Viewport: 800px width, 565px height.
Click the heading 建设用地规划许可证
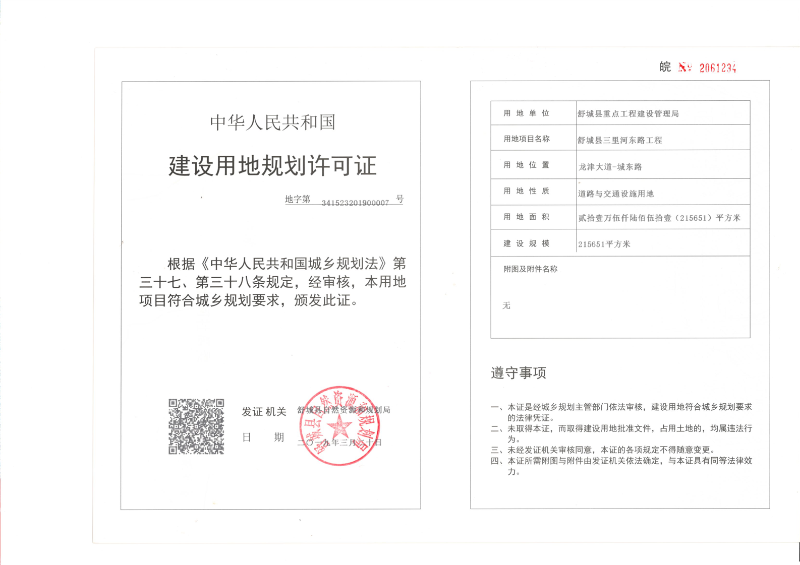tap(272, 166)
